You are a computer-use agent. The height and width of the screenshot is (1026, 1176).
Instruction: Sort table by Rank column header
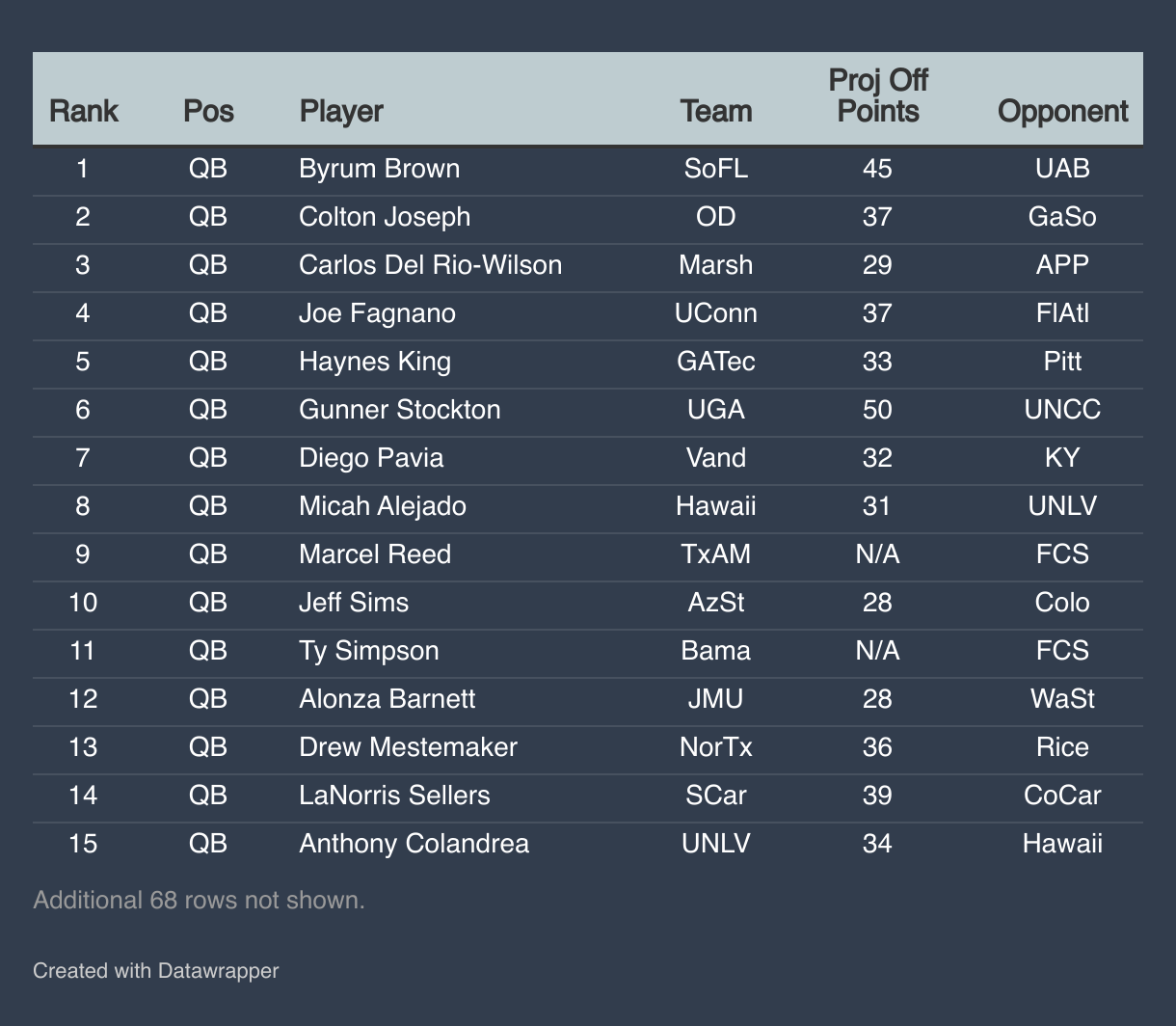pyautogui.click(x=83, y=111)
